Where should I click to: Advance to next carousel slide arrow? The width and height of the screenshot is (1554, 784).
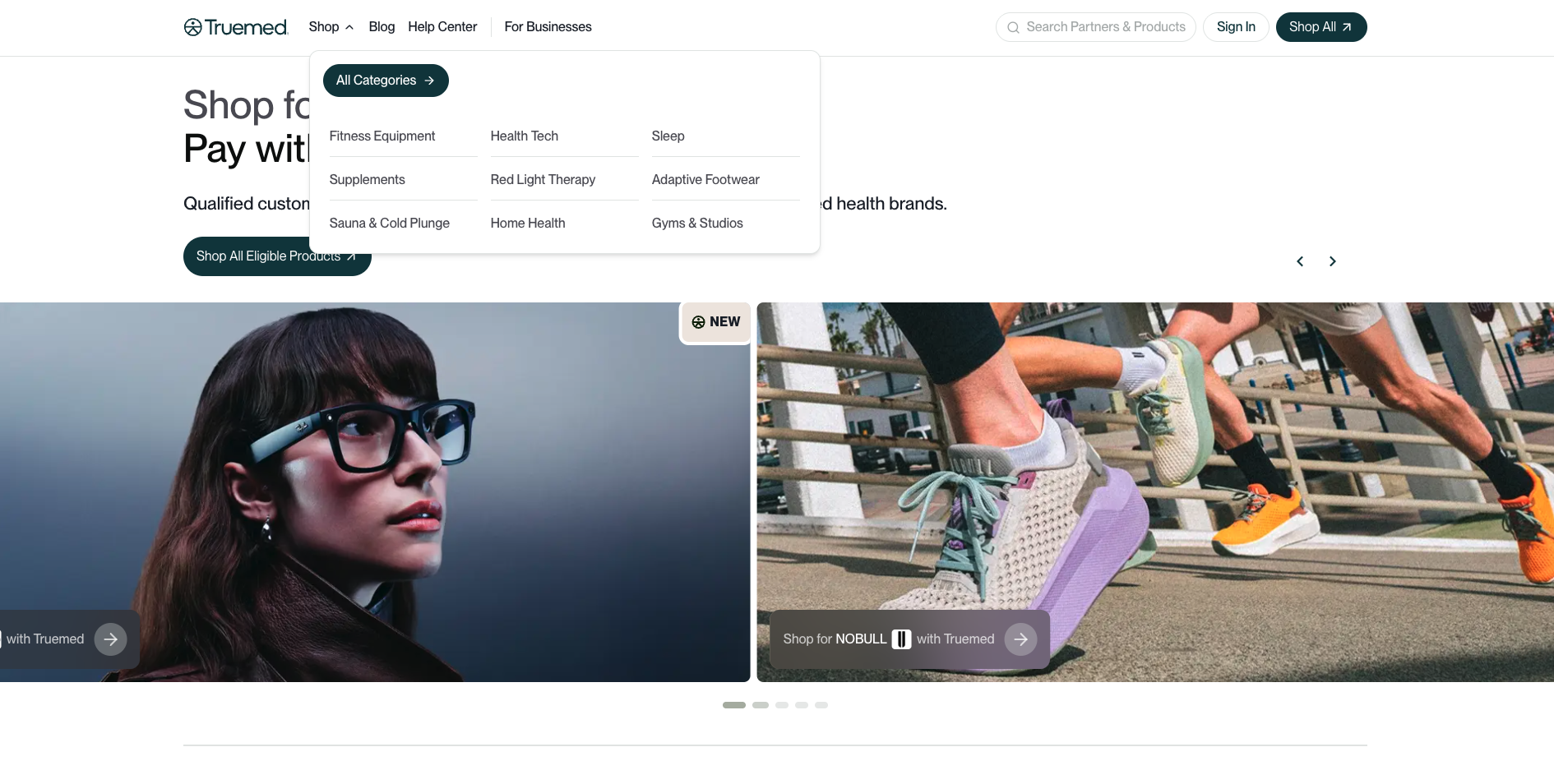tap(1333, 261)
